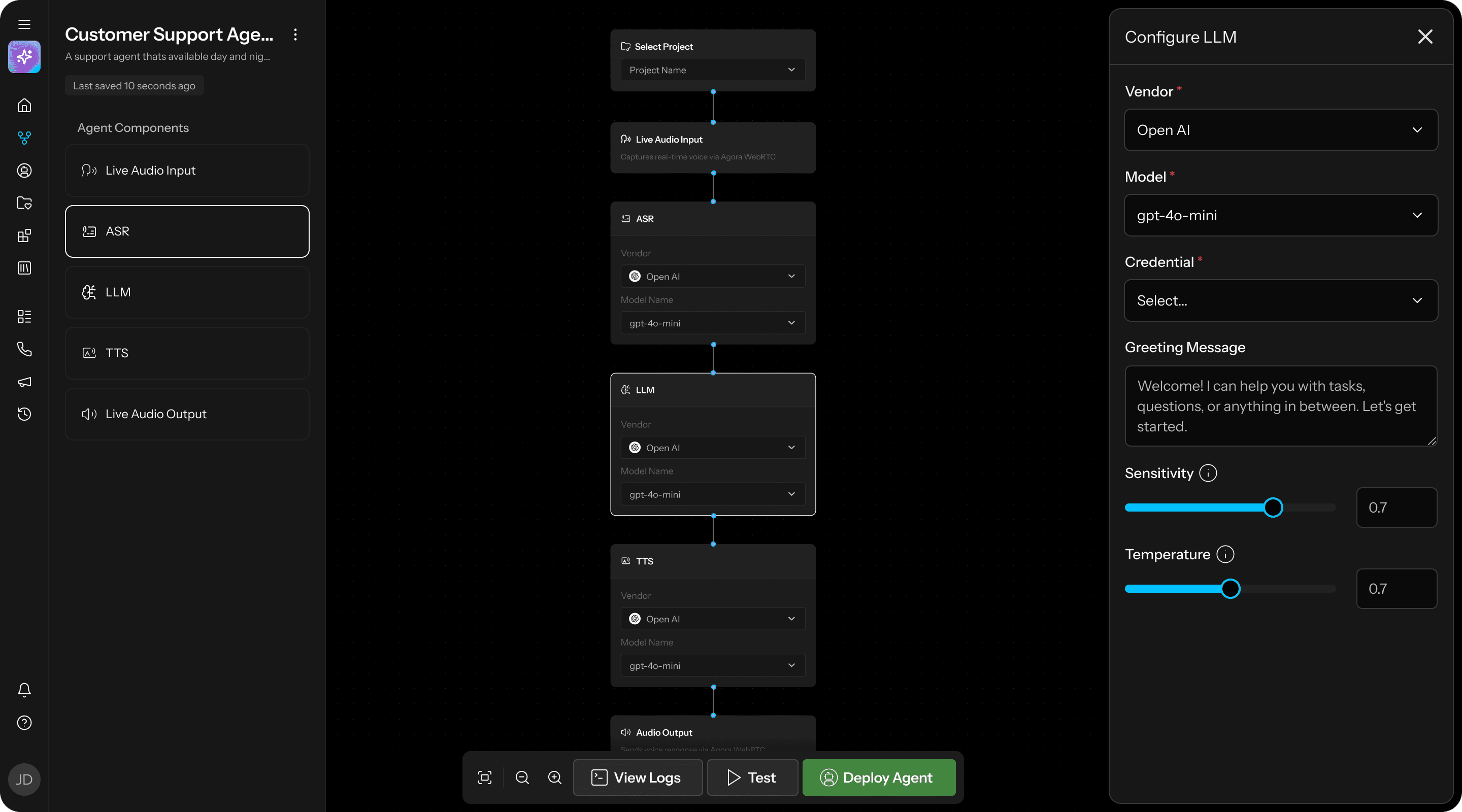Open the three-dot agent options menu
Screen dimensions: 1462x812
tap(295, 35)
